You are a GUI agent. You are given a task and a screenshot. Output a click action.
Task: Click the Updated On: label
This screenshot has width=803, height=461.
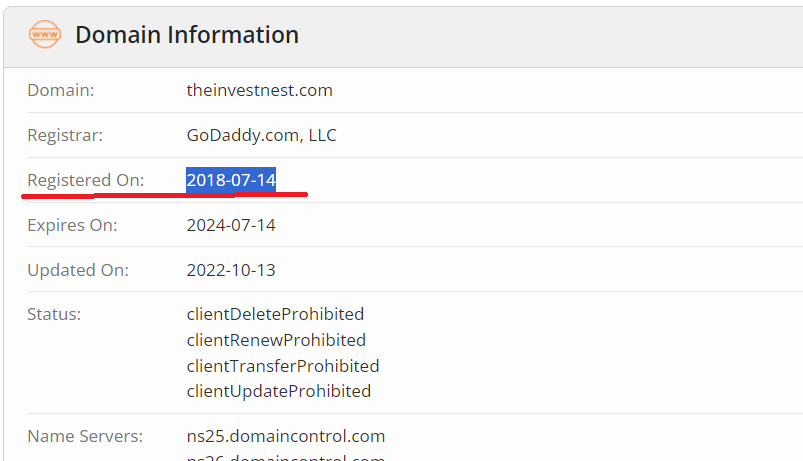point(78,270)
